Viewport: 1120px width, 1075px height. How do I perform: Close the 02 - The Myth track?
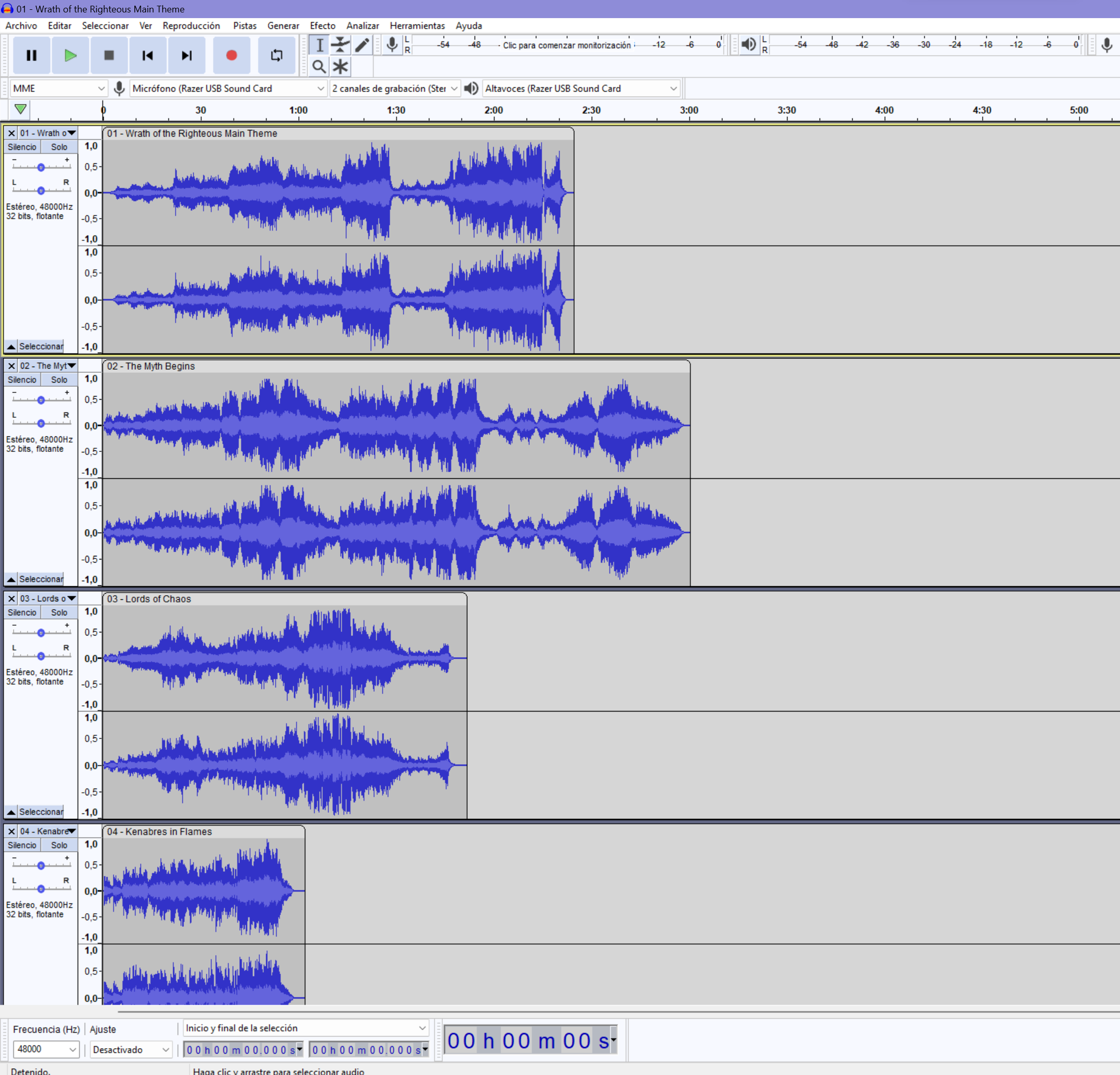[11, 366]
